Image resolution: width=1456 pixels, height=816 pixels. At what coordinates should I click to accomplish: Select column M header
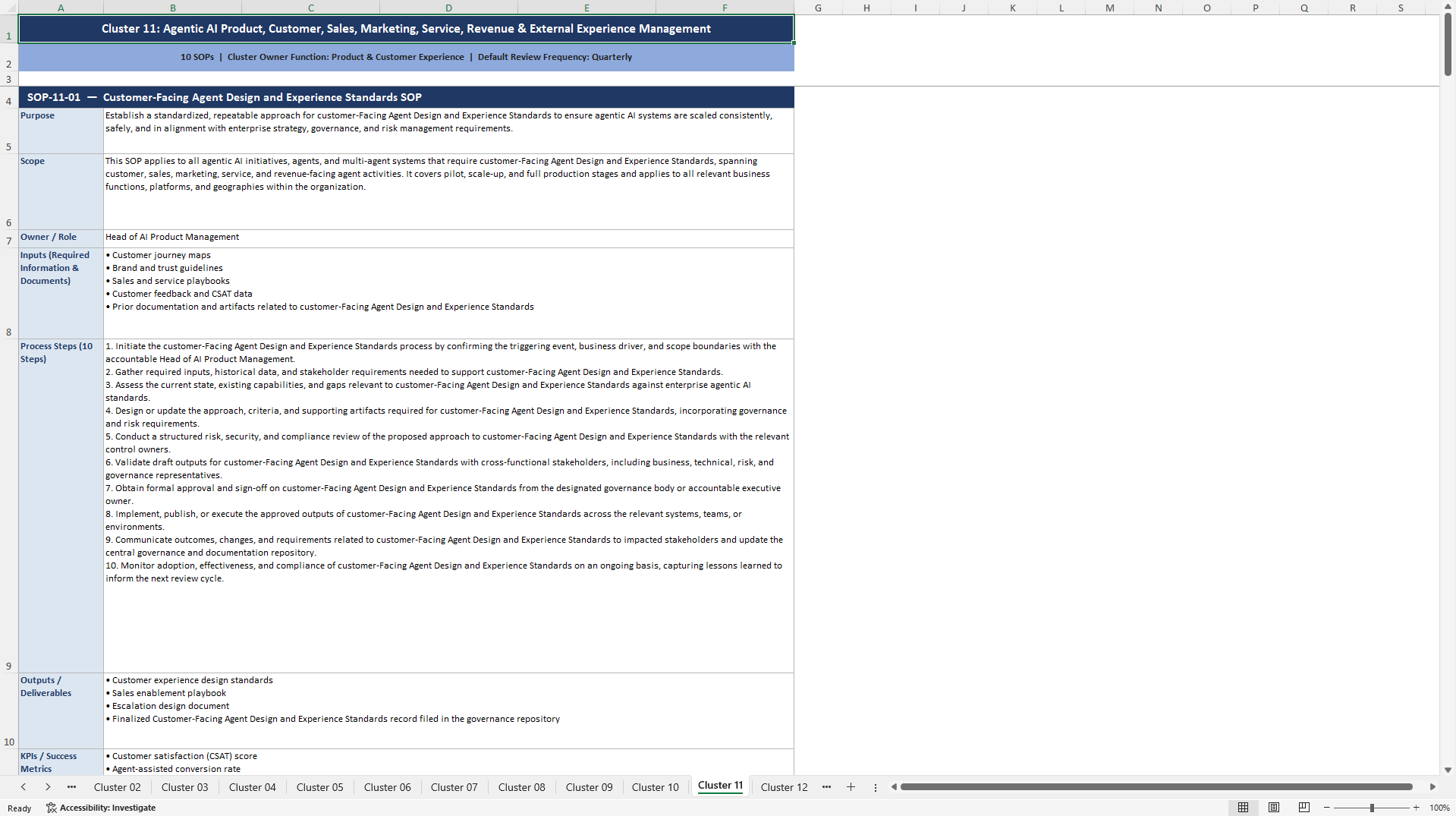[x=1109, y=8]
